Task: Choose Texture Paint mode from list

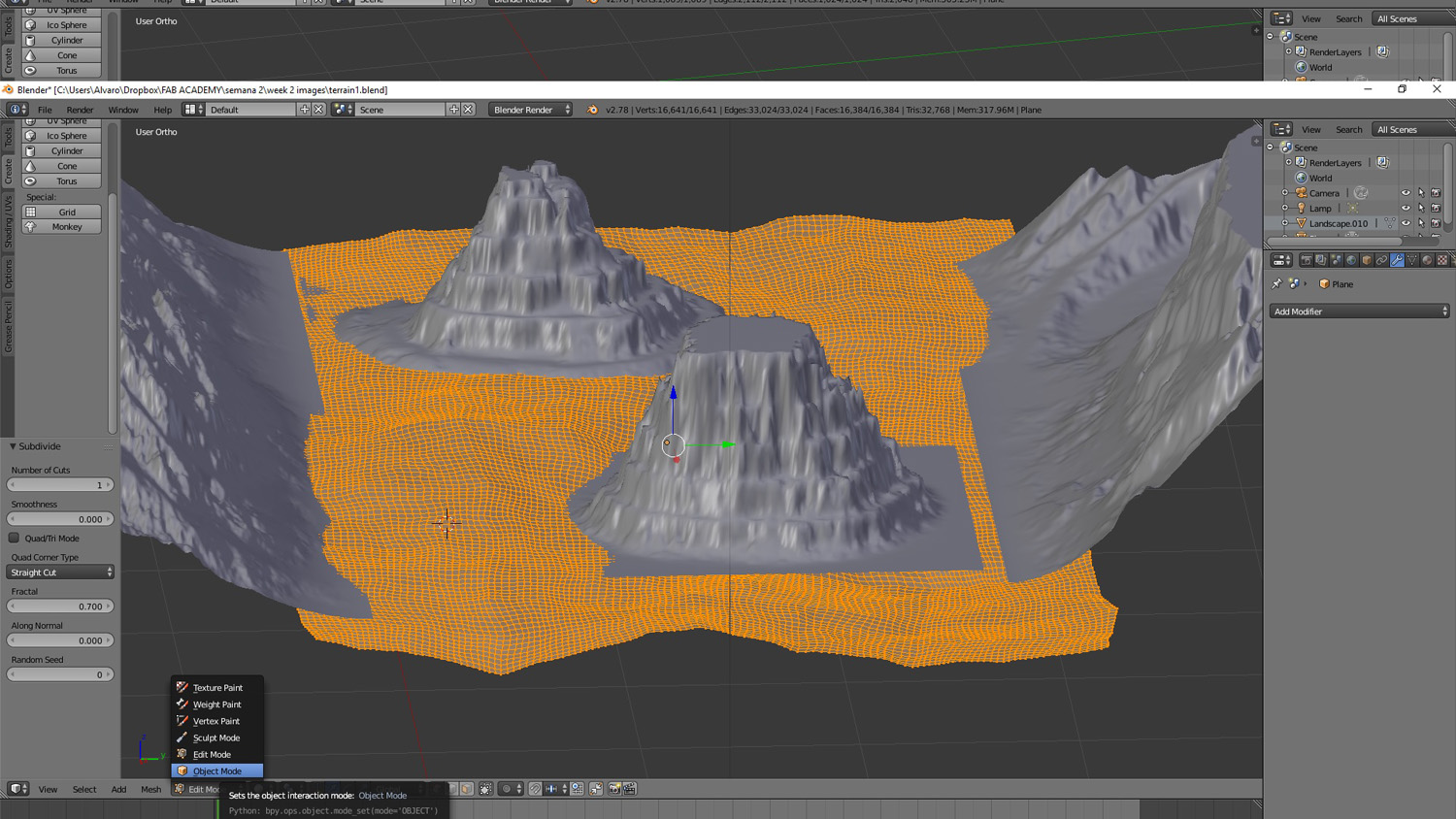Action: [217, 688]
